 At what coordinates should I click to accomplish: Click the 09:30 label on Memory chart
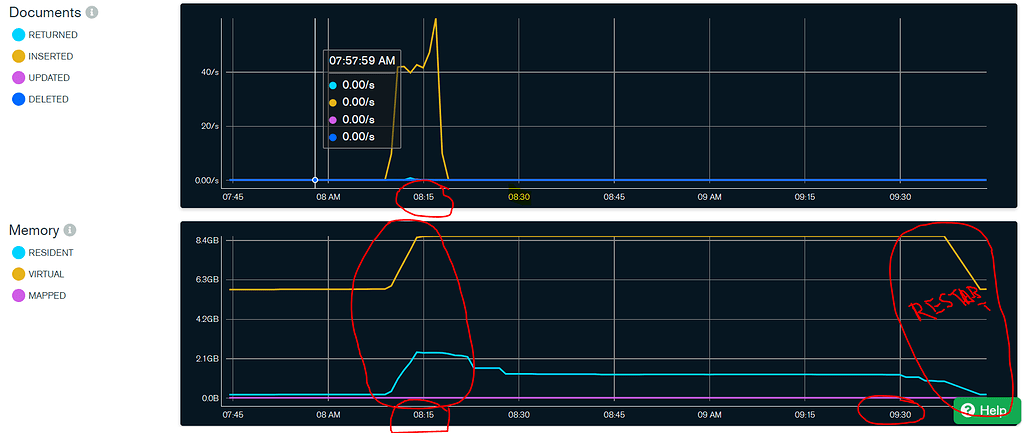pos(900,414)
